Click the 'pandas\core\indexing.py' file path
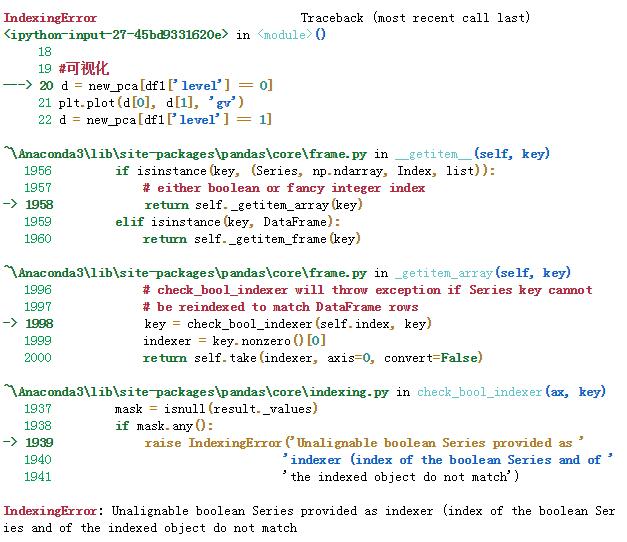627x542 pixels. [304, 392]
